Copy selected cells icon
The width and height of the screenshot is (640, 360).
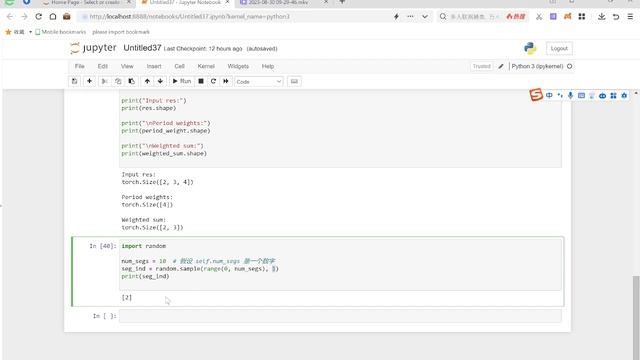(x=118, y=81)
